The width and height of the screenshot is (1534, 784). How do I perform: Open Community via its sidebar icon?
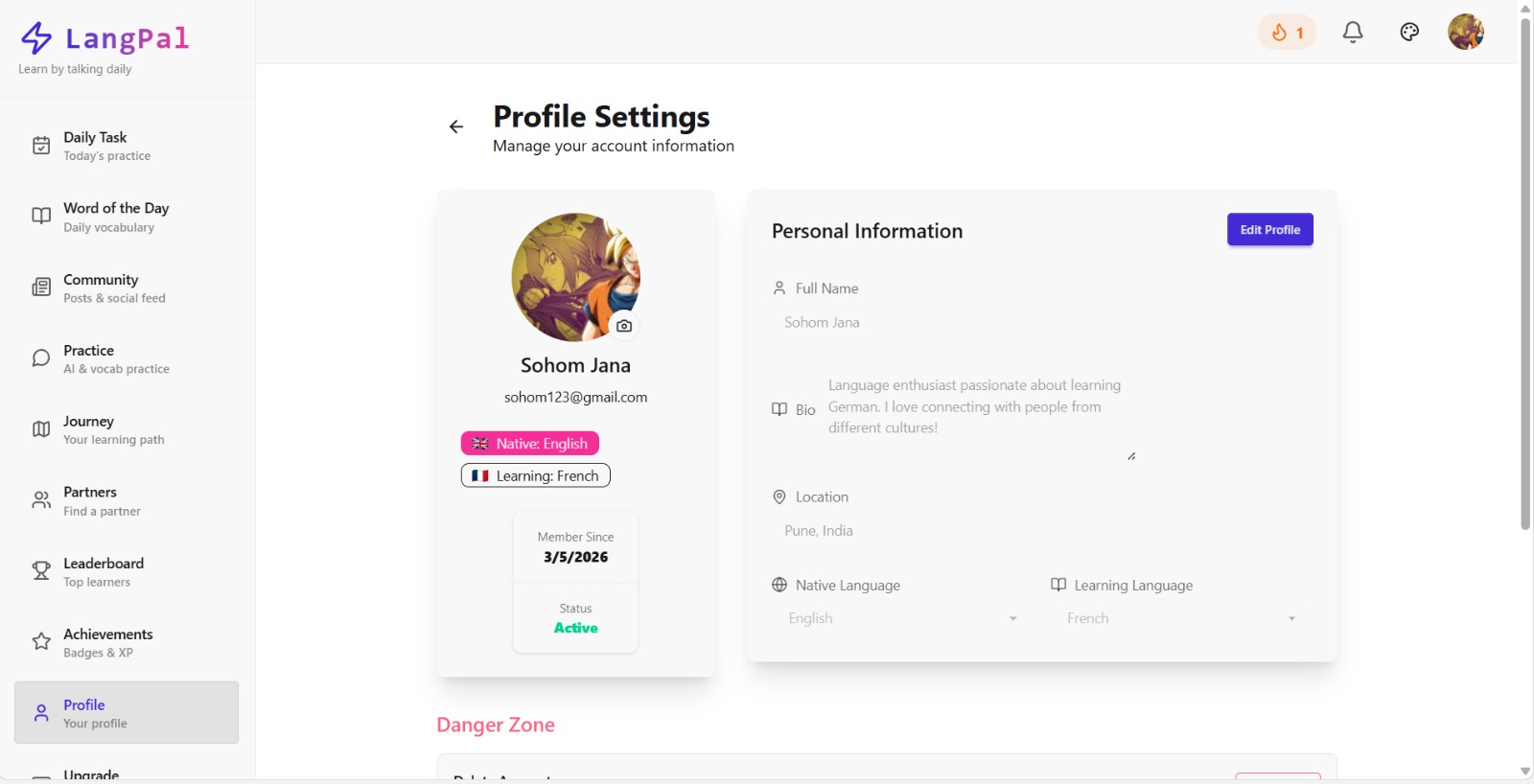(x=39, y=287)
